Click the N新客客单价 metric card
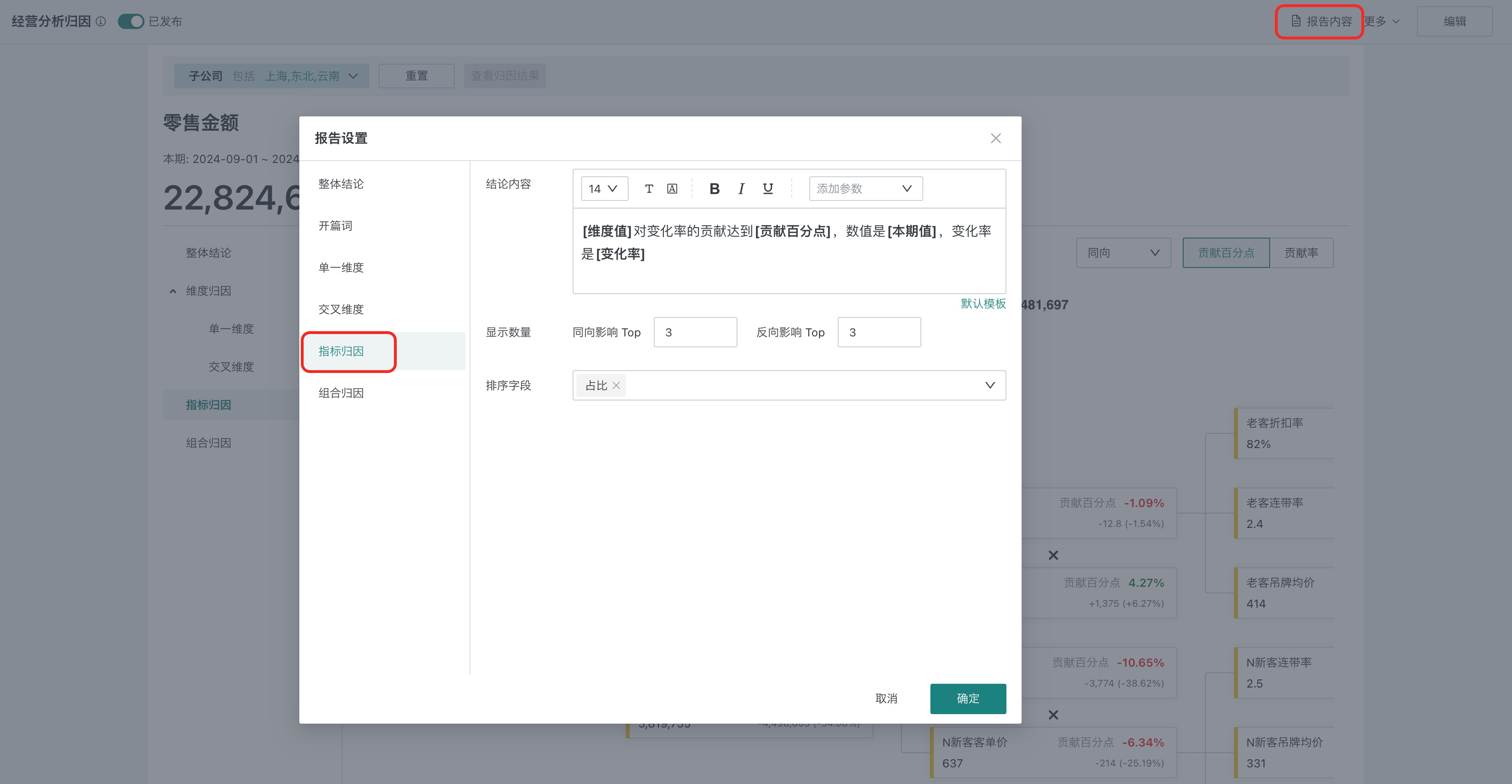Image resolution: width=1512 pixels, height=784 pixels. point(1053,753)
